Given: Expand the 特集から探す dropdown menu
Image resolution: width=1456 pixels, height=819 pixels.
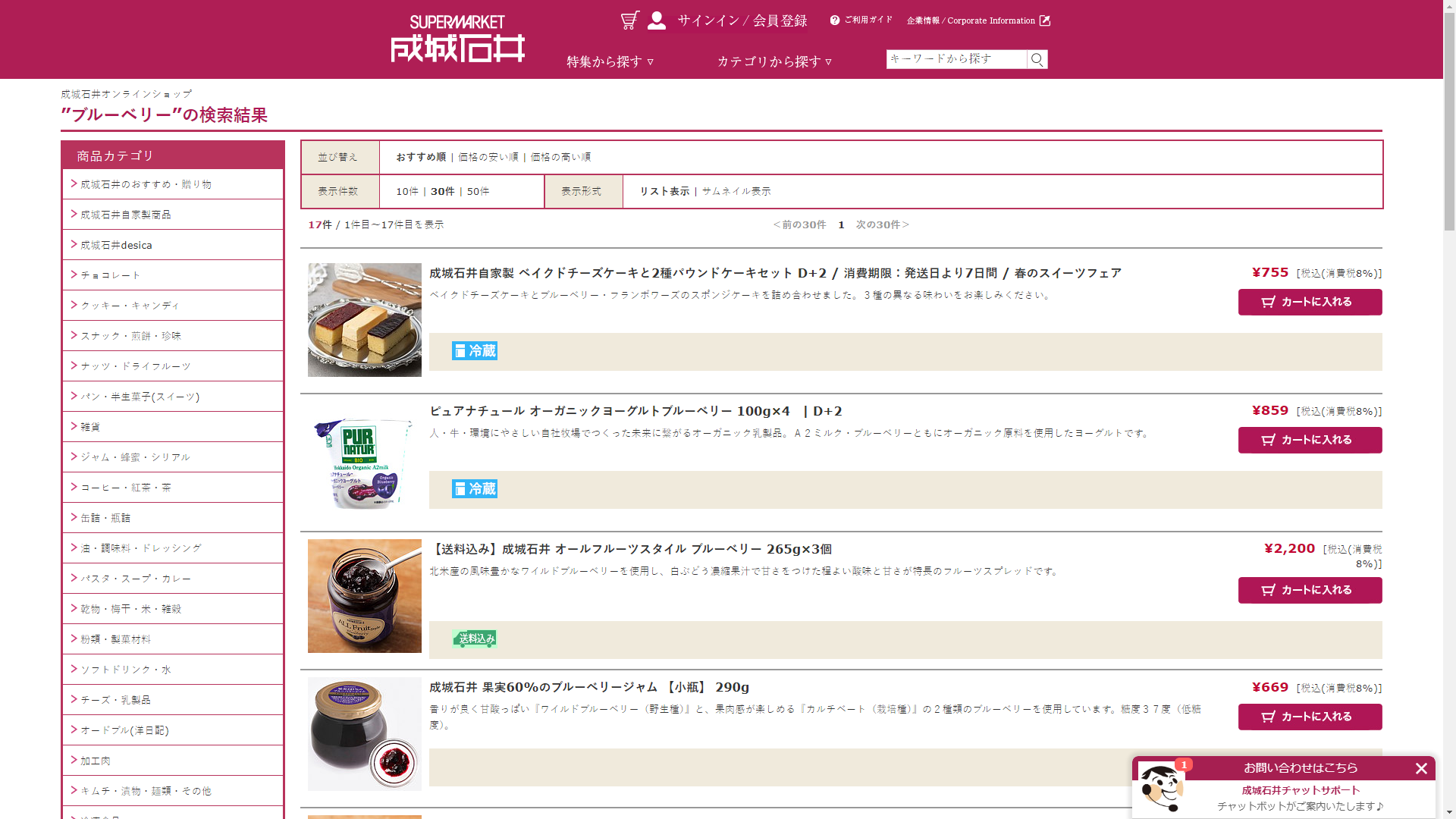Looking at the screenshot, I should 610,62.
